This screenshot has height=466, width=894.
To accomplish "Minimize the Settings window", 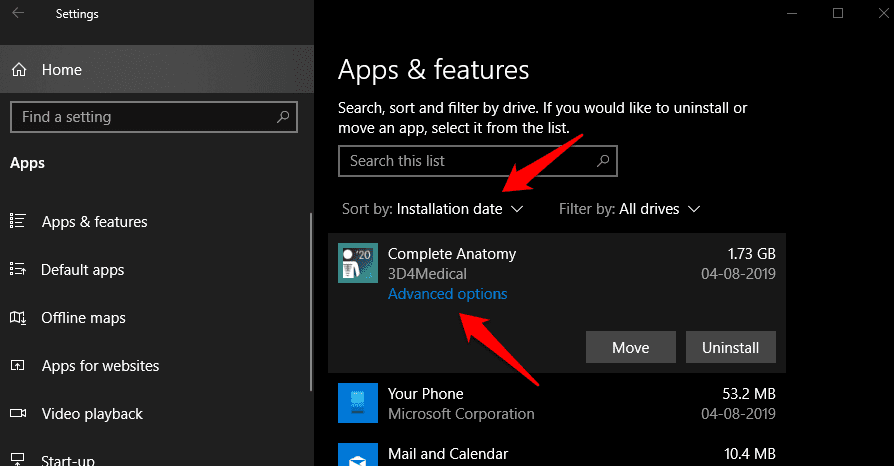I will point(792,13).
